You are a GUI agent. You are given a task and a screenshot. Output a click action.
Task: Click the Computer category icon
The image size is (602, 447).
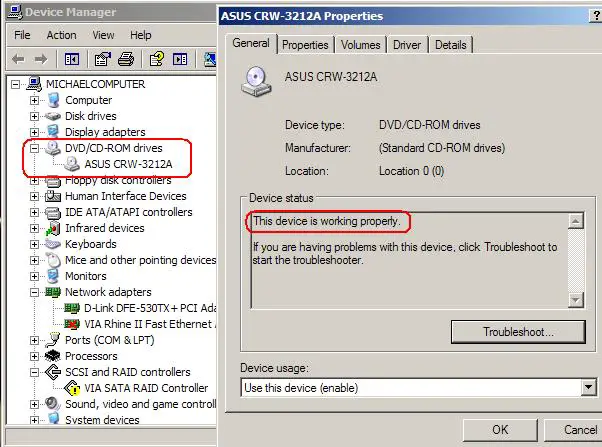(x=54, y=100)
